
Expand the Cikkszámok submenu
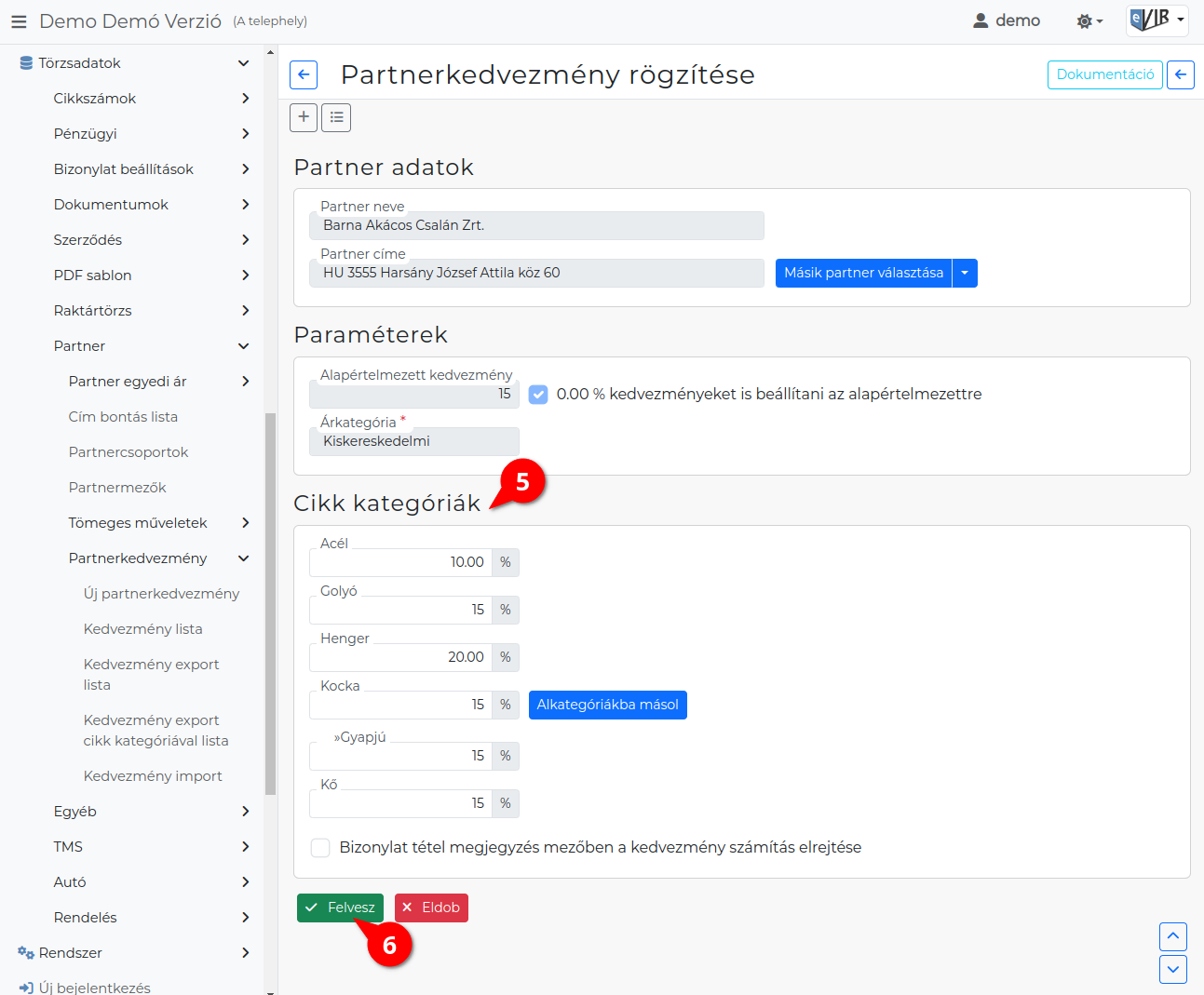pos(245,99)
